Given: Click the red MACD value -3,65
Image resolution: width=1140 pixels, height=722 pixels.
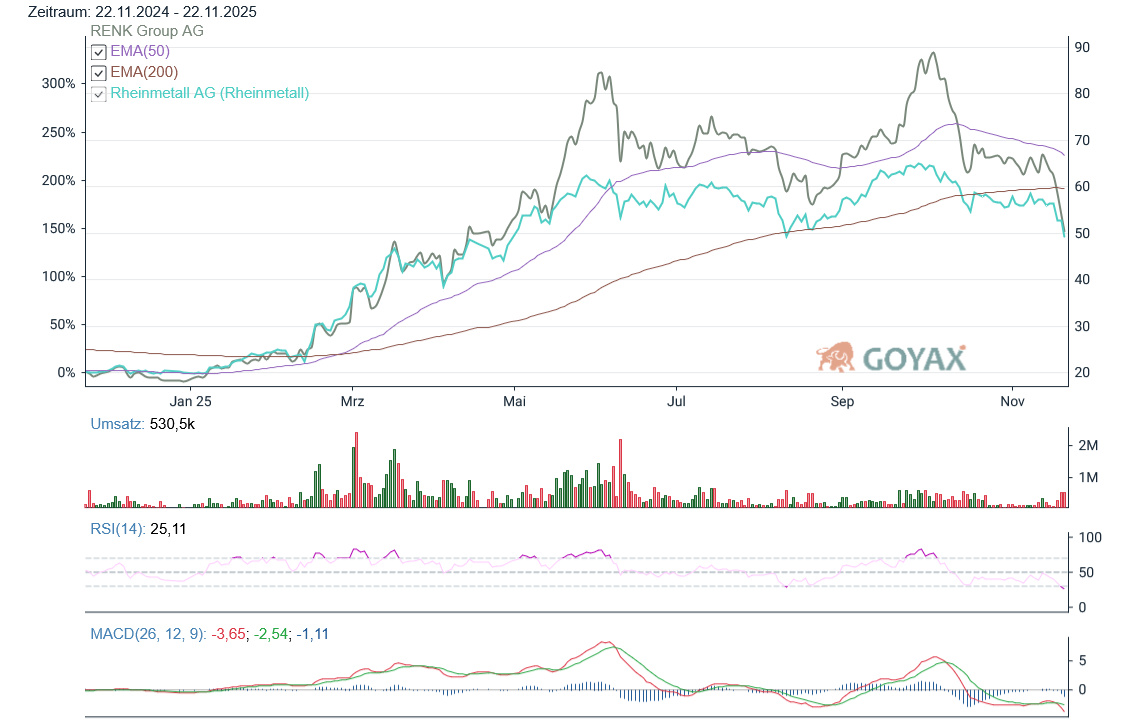Looking at the screenshot, I should click(x=232, y=634).
